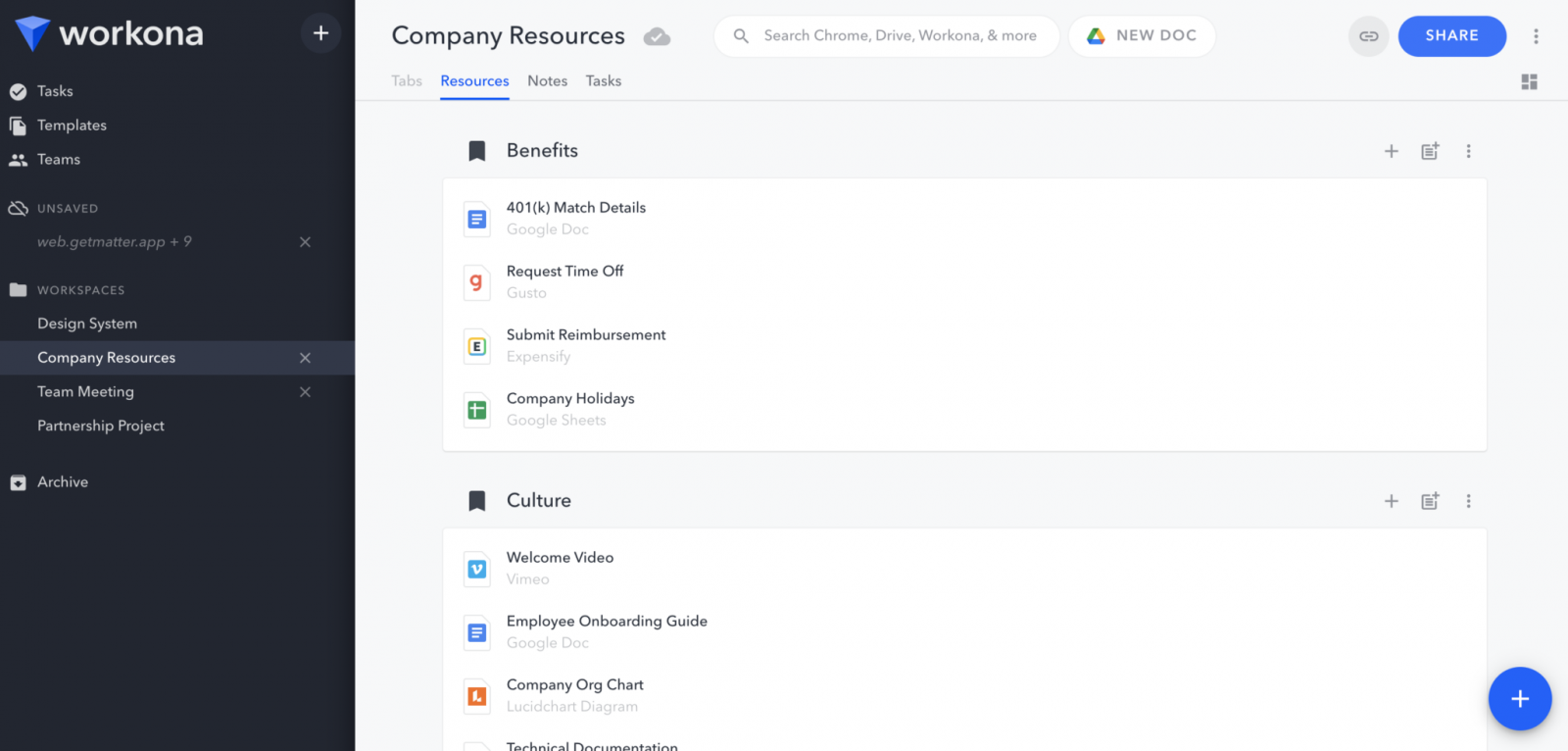Open Submit Reimbursement resource
The width and height of the screenshot is (1568, 751).
click(586, 335)
